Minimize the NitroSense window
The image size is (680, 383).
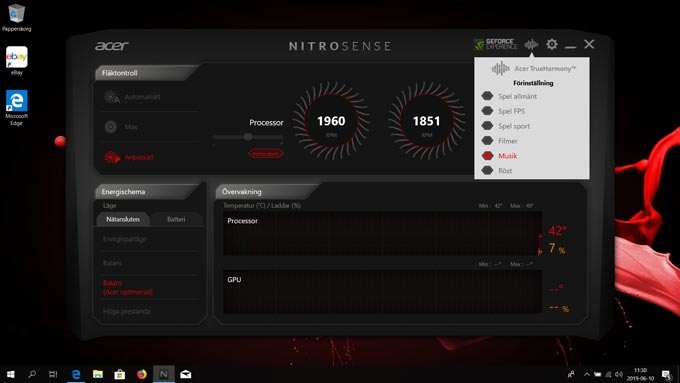click(x=571, y=46)
